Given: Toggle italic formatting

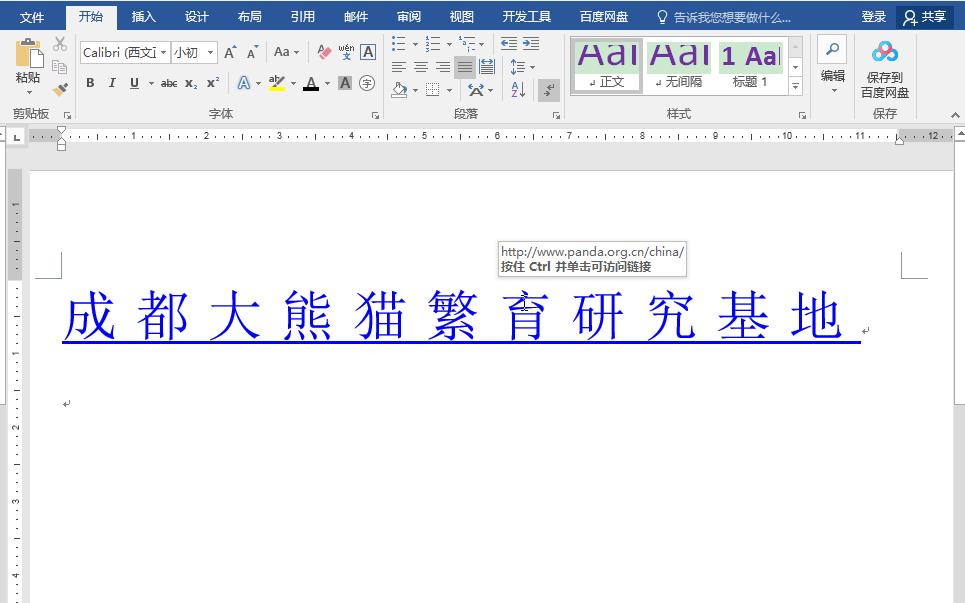Looking at the screenshot, I should (x=112, y=82).
